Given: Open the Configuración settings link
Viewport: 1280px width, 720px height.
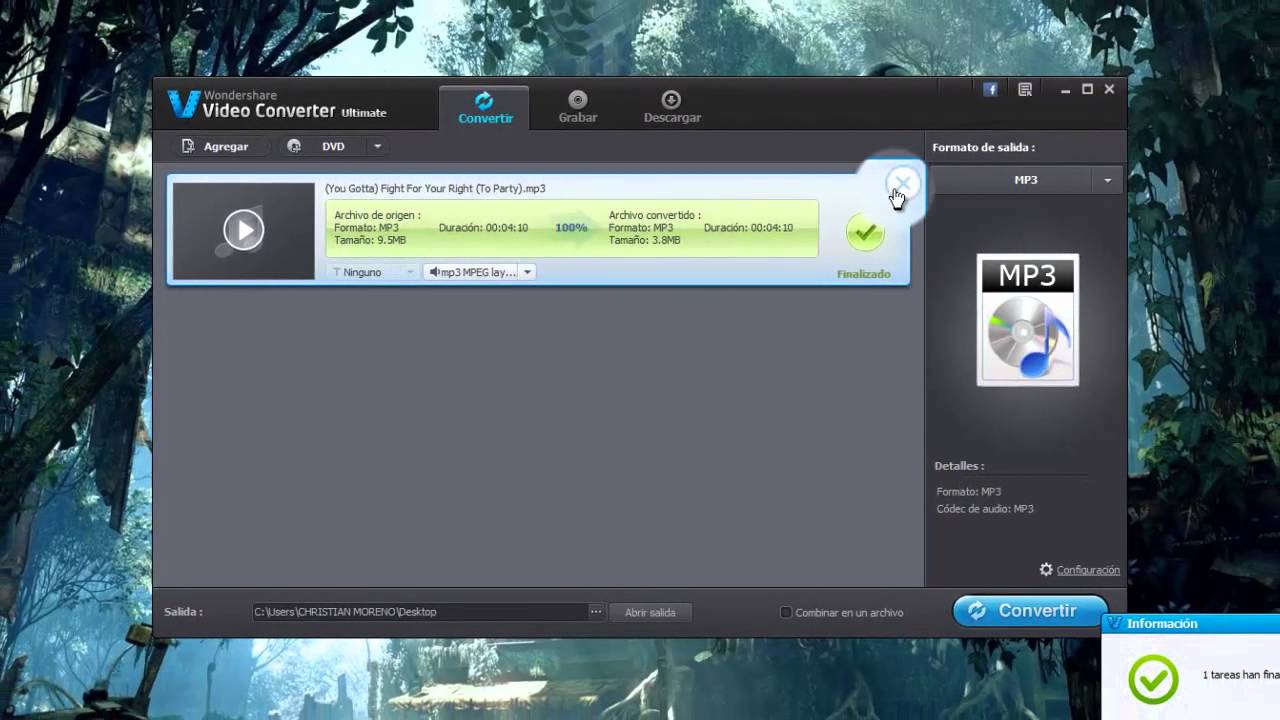Looking at the screenshot, I should pyautogui.click(x=1088, y=570).
